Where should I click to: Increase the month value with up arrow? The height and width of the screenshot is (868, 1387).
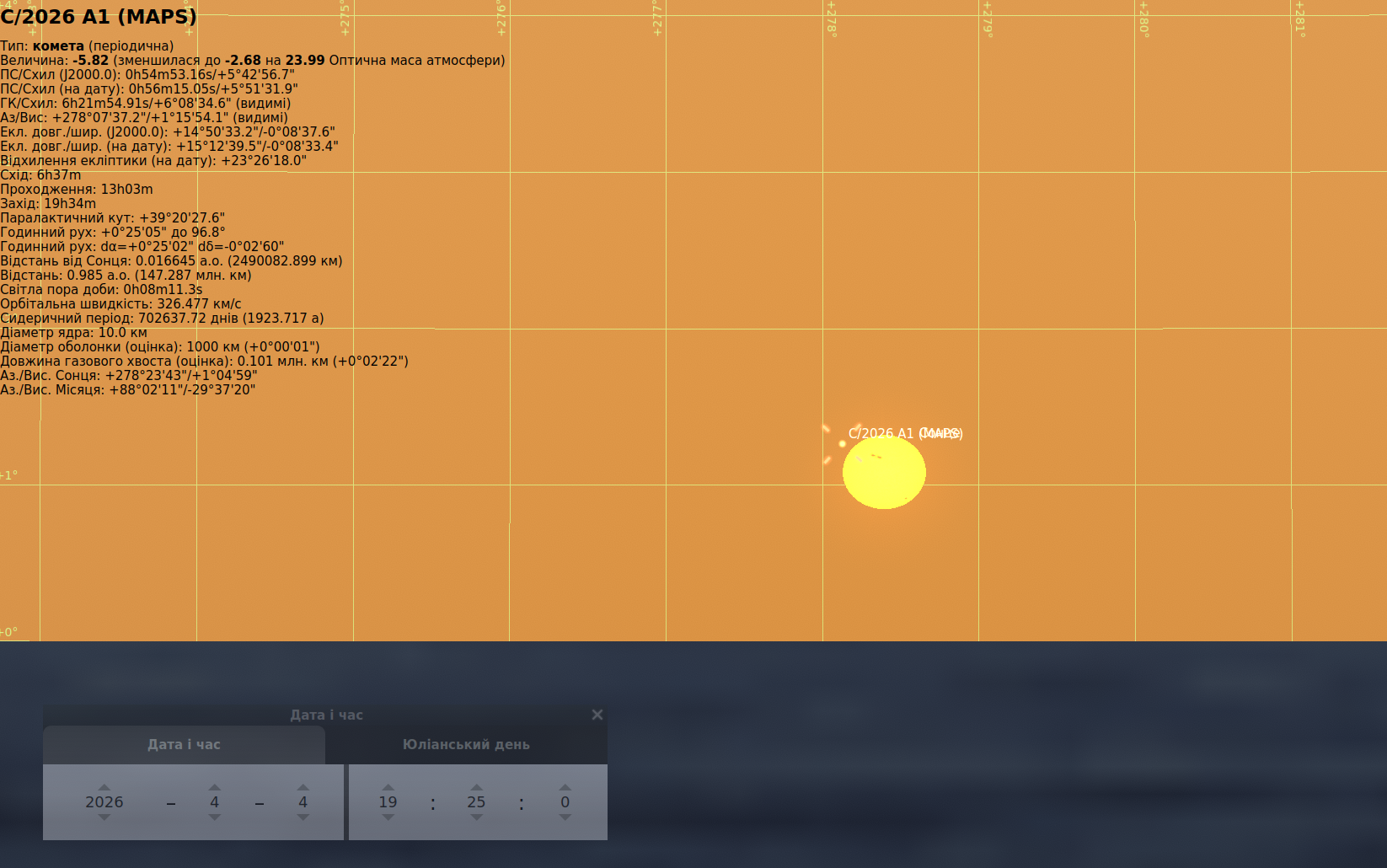215,787
